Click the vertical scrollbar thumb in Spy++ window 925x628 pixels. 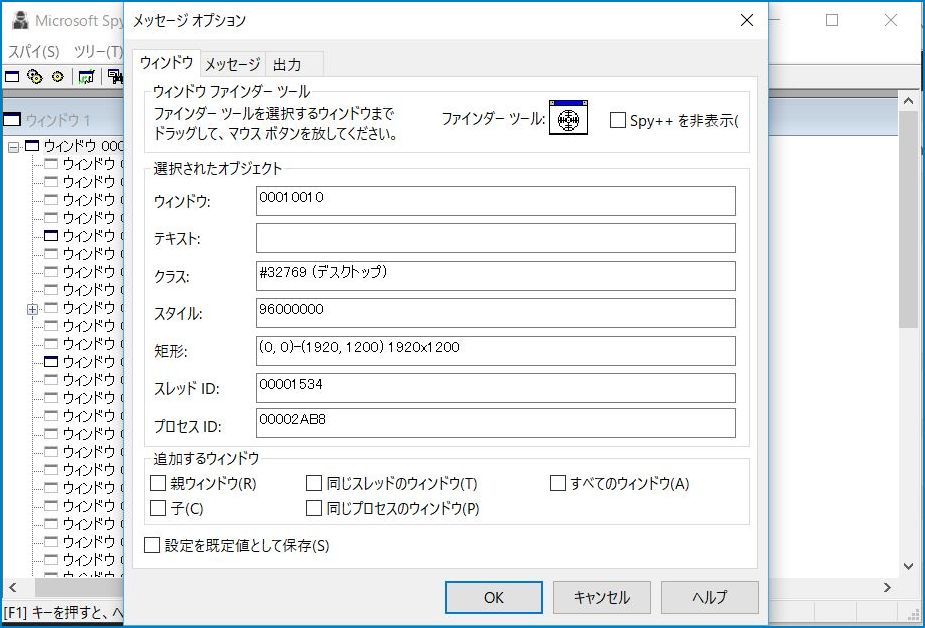(x=908, y=218)
